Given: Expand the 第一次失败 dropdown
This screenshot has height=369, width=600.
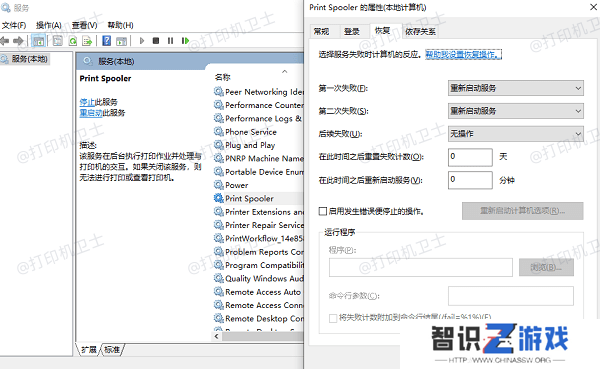Looking at the screenshot, I should tap(515, 88).
